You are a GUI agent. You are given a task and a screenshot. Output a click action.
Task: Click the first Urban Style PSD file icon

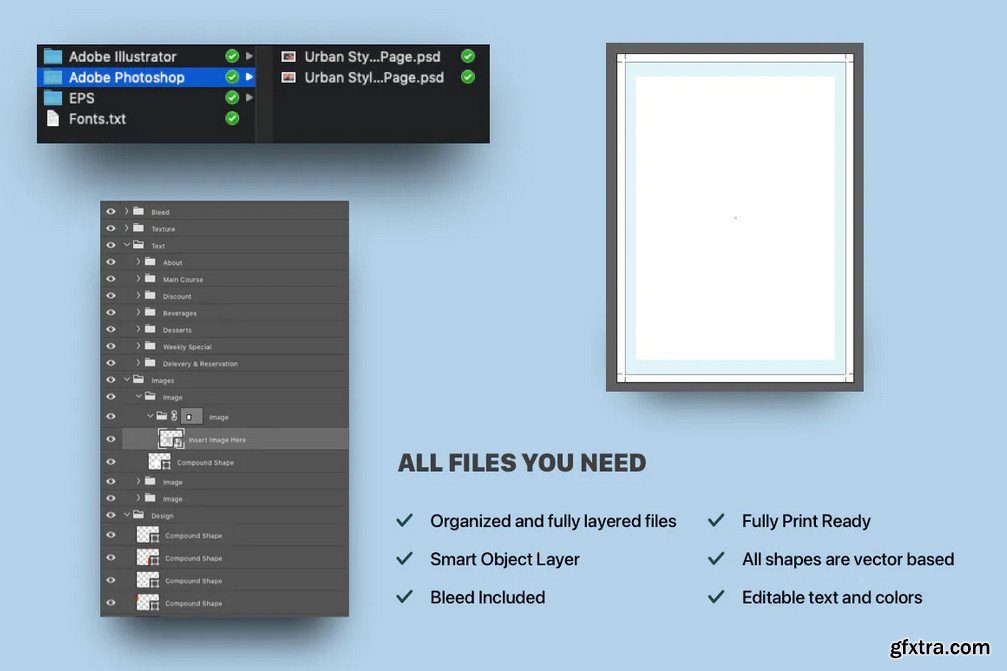click(x=289, y=57)
